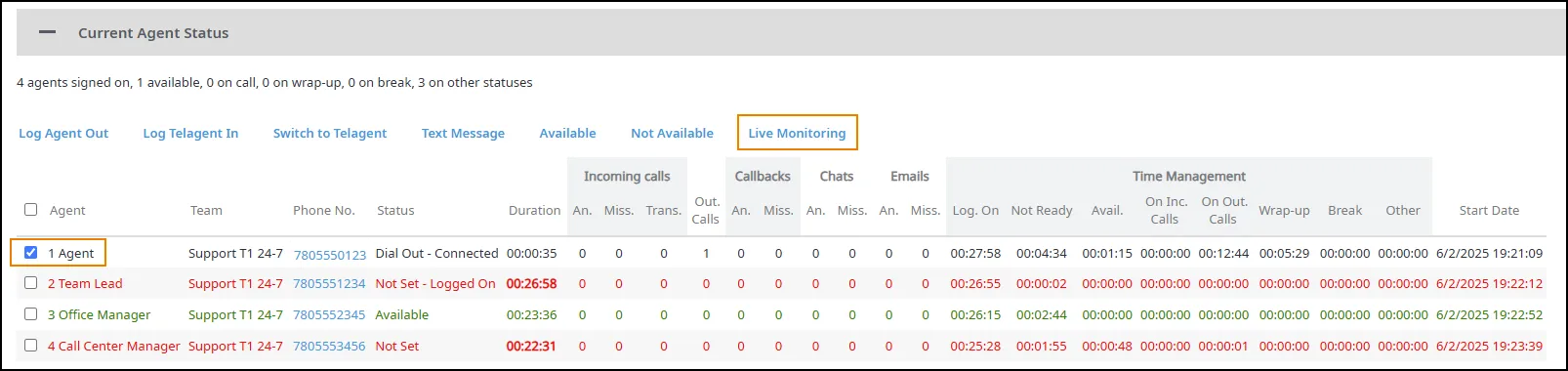Check the 2 Team Lead row checkbox
The width and height of the screenshot is (1568, 371).
[30, 283]
